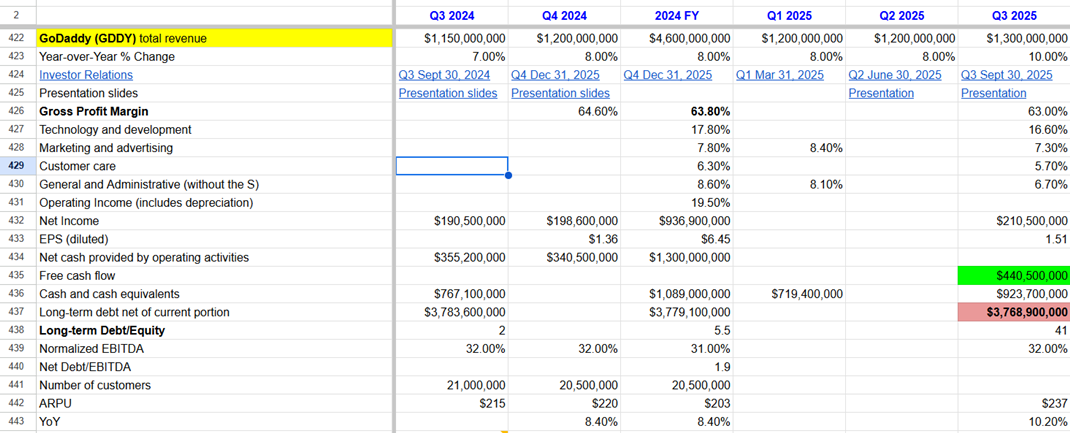Select the 8.40% marketing cell in Q1 2025

[x=790, y=148]
